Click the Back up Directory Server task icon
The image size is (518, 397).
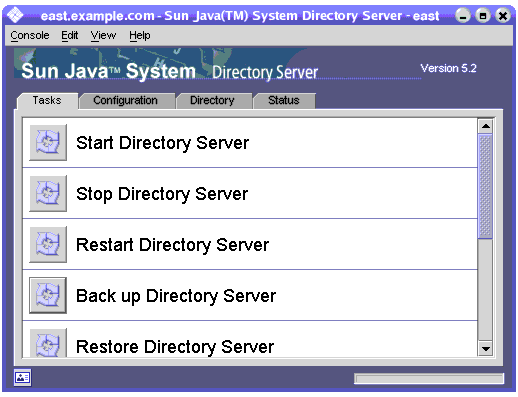pos(48,295)
